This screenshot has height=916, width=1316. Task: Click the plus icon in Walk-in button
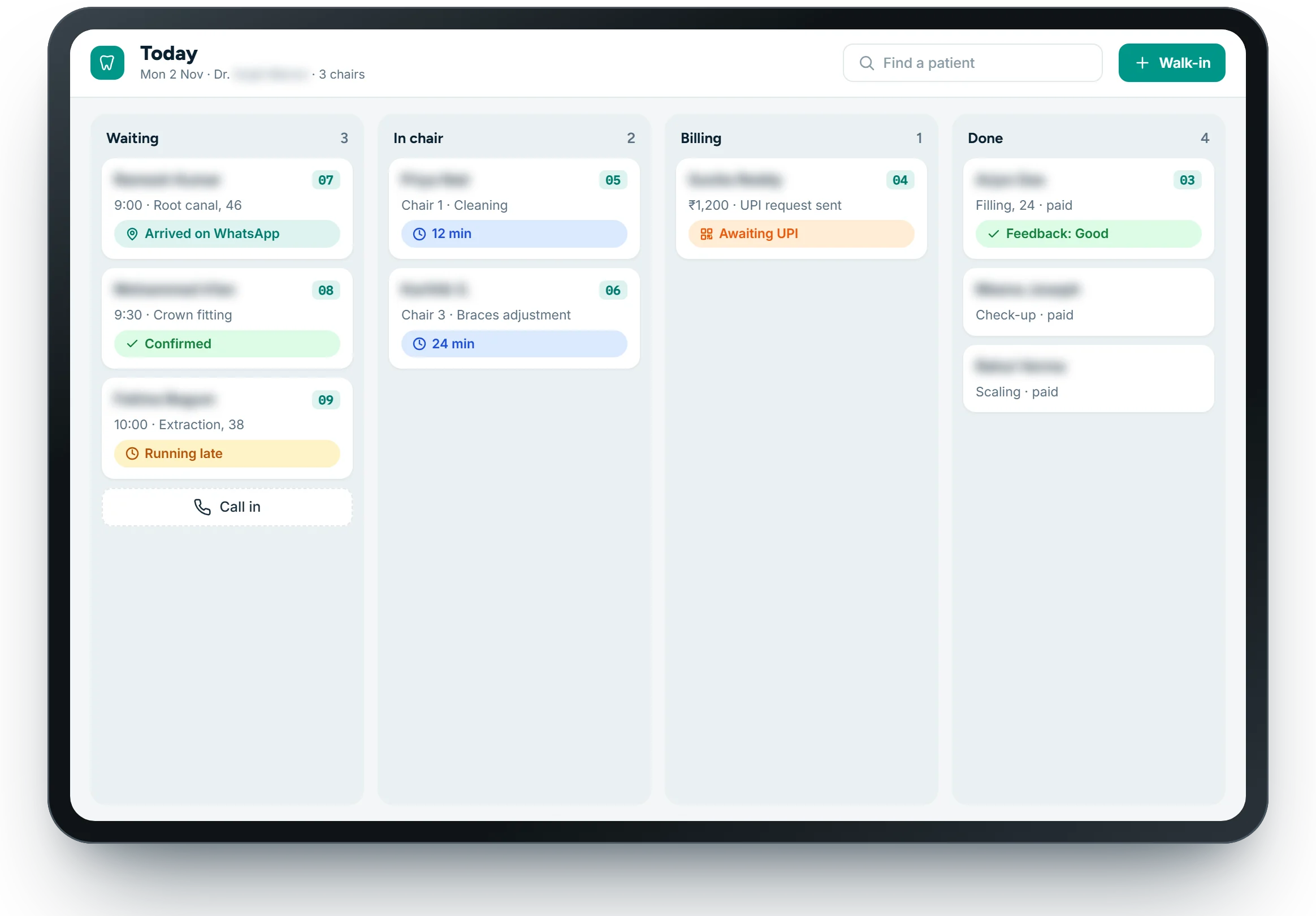(x=1142, y=63)
